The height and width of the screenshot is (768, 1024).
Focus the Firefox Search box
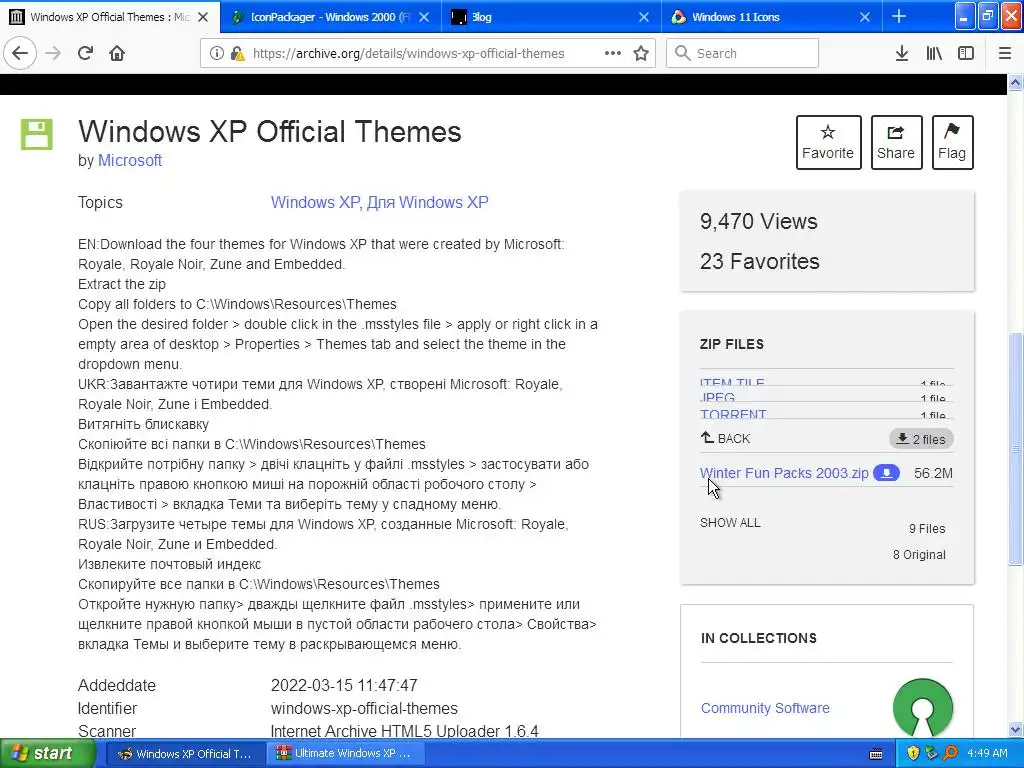tap(742, 53)
